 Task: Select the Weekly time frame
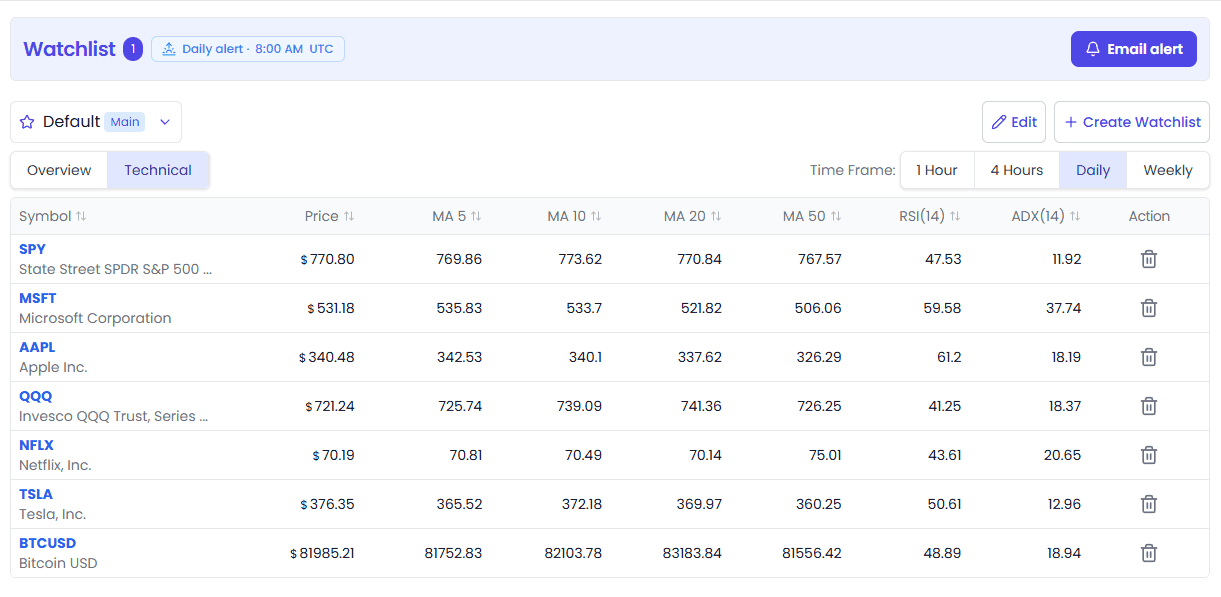pyautogui.click(x=1168, y=170)
